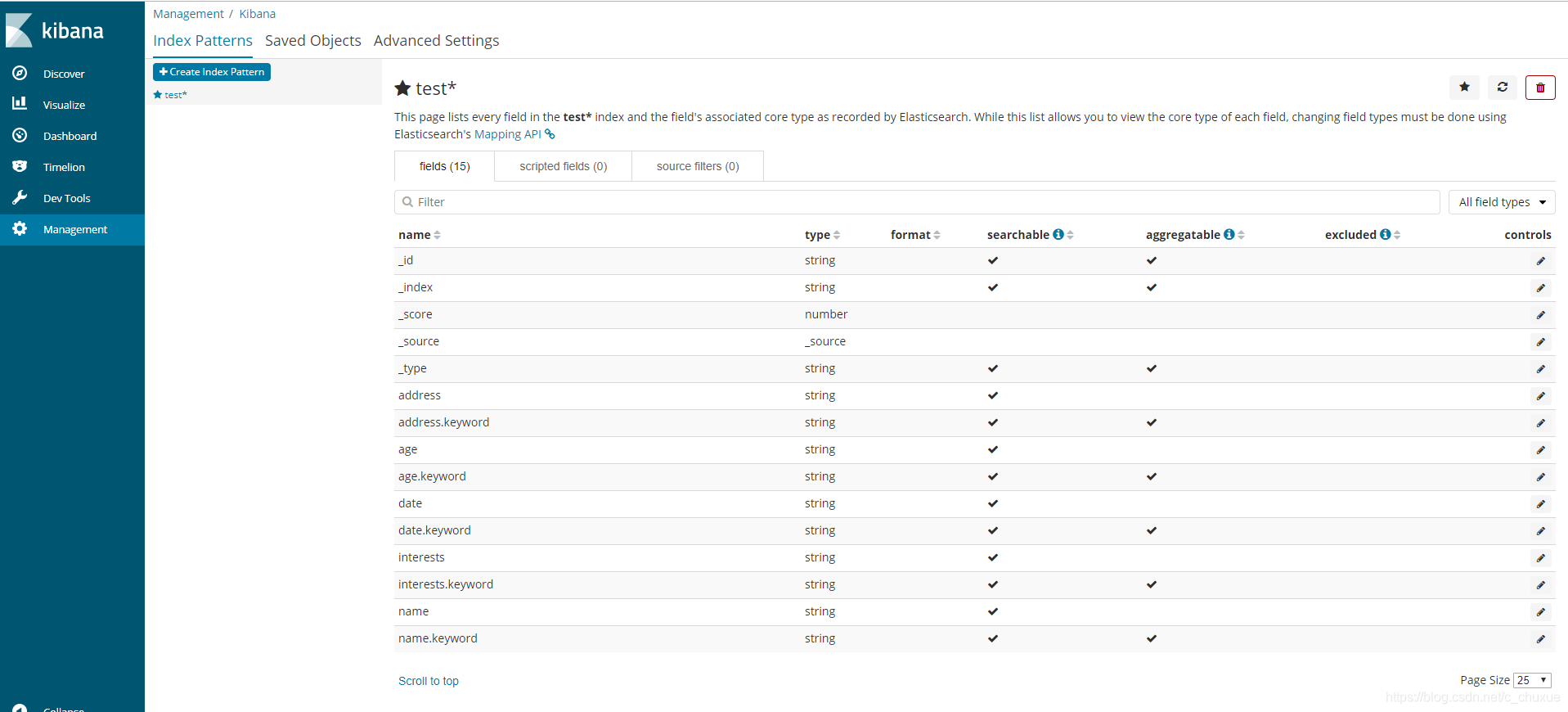Viewport: 1568px width, 712px height.
Task: Show info for excluded column
Action: point(1386,234)
